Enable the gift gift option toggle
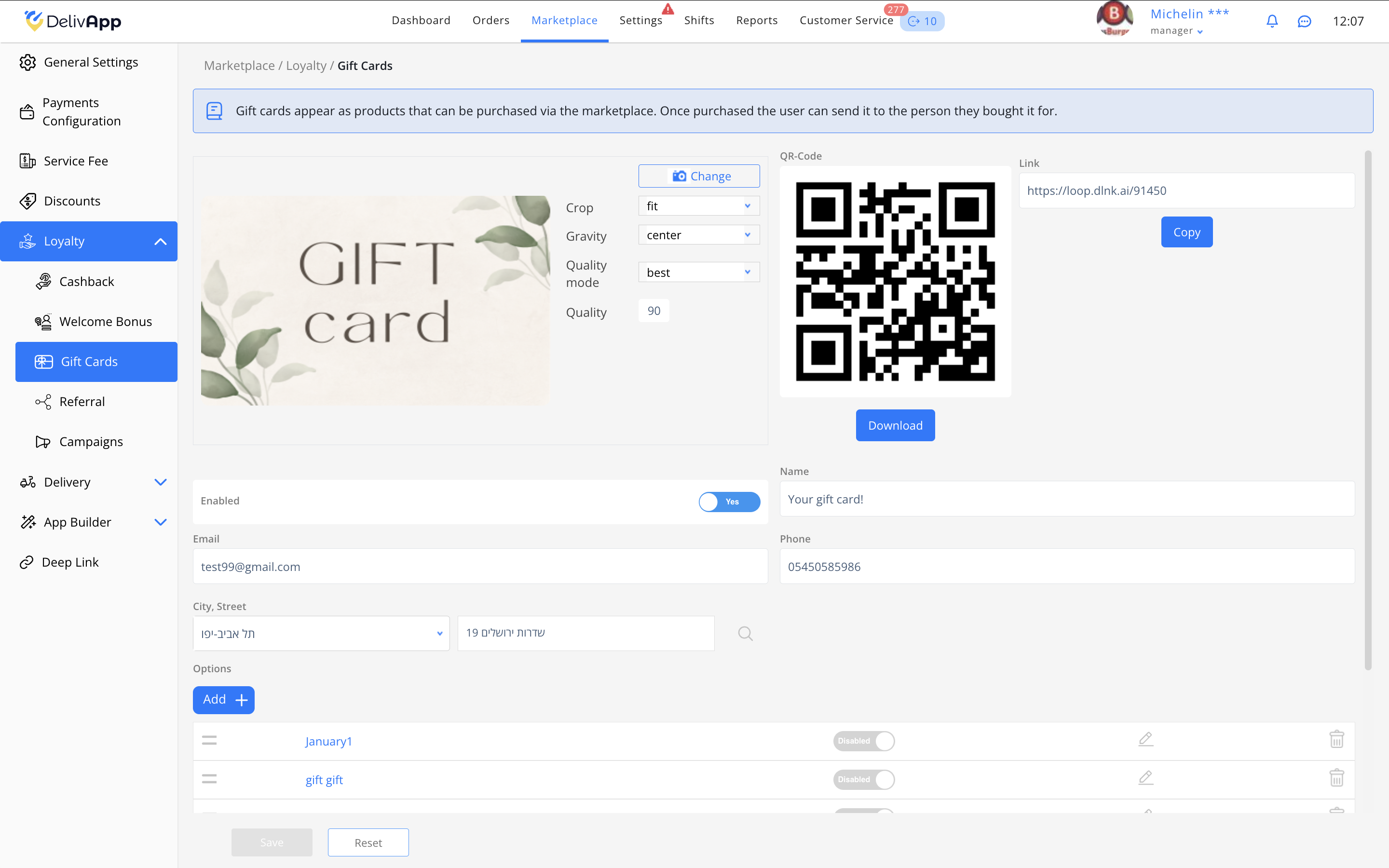The image size is (1389, 868). 864,779
